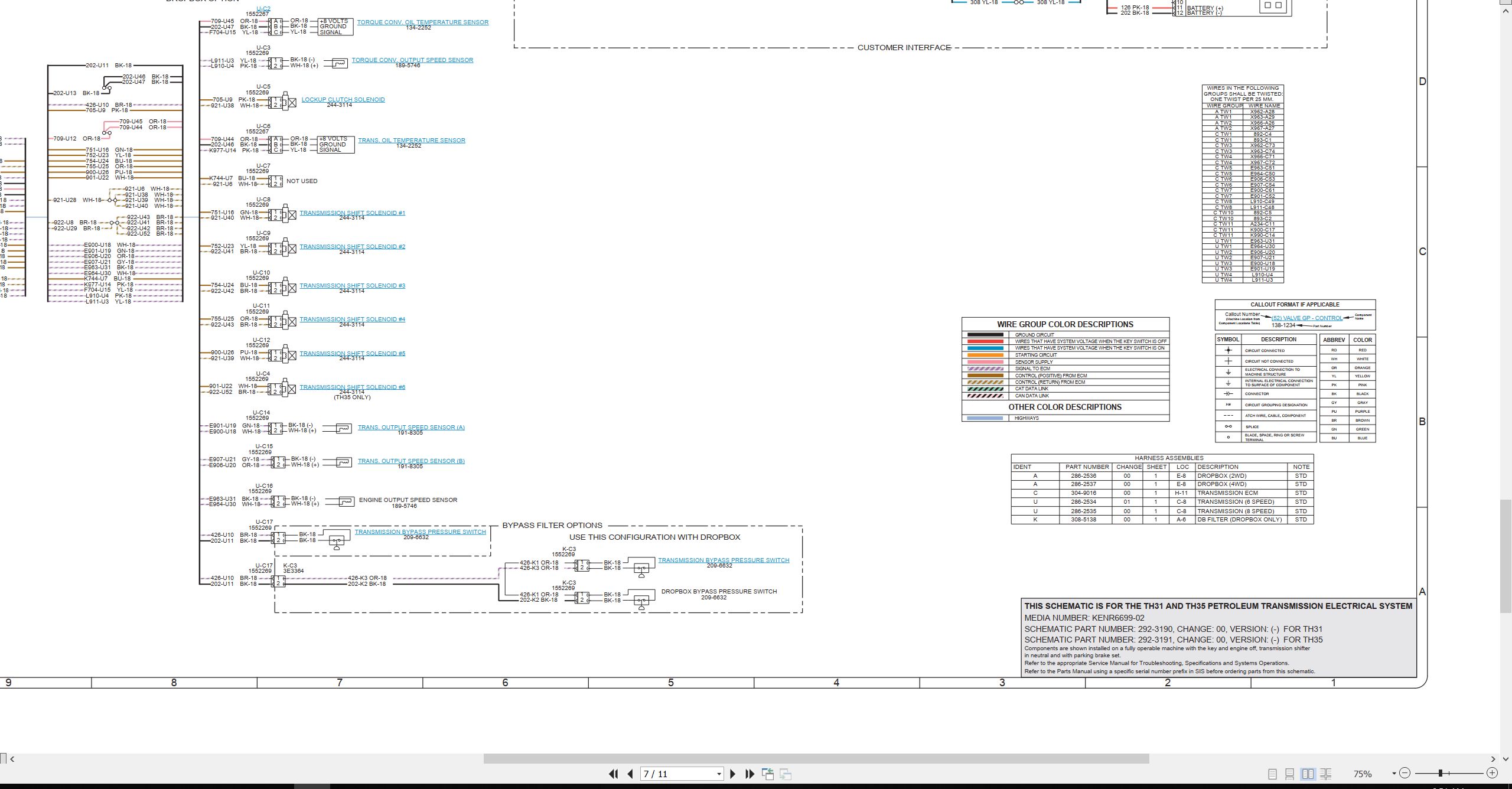Viewport: 1512px width, 789px height.
Task: Go to the first page
Action: (613, 774)
